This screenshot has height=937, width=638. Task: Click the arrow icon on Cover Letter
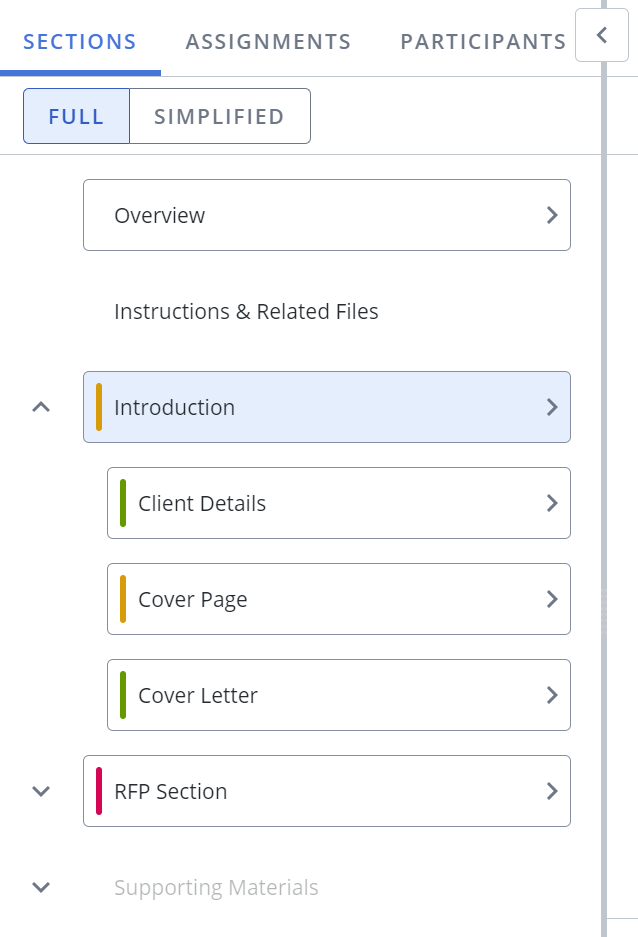552,695
